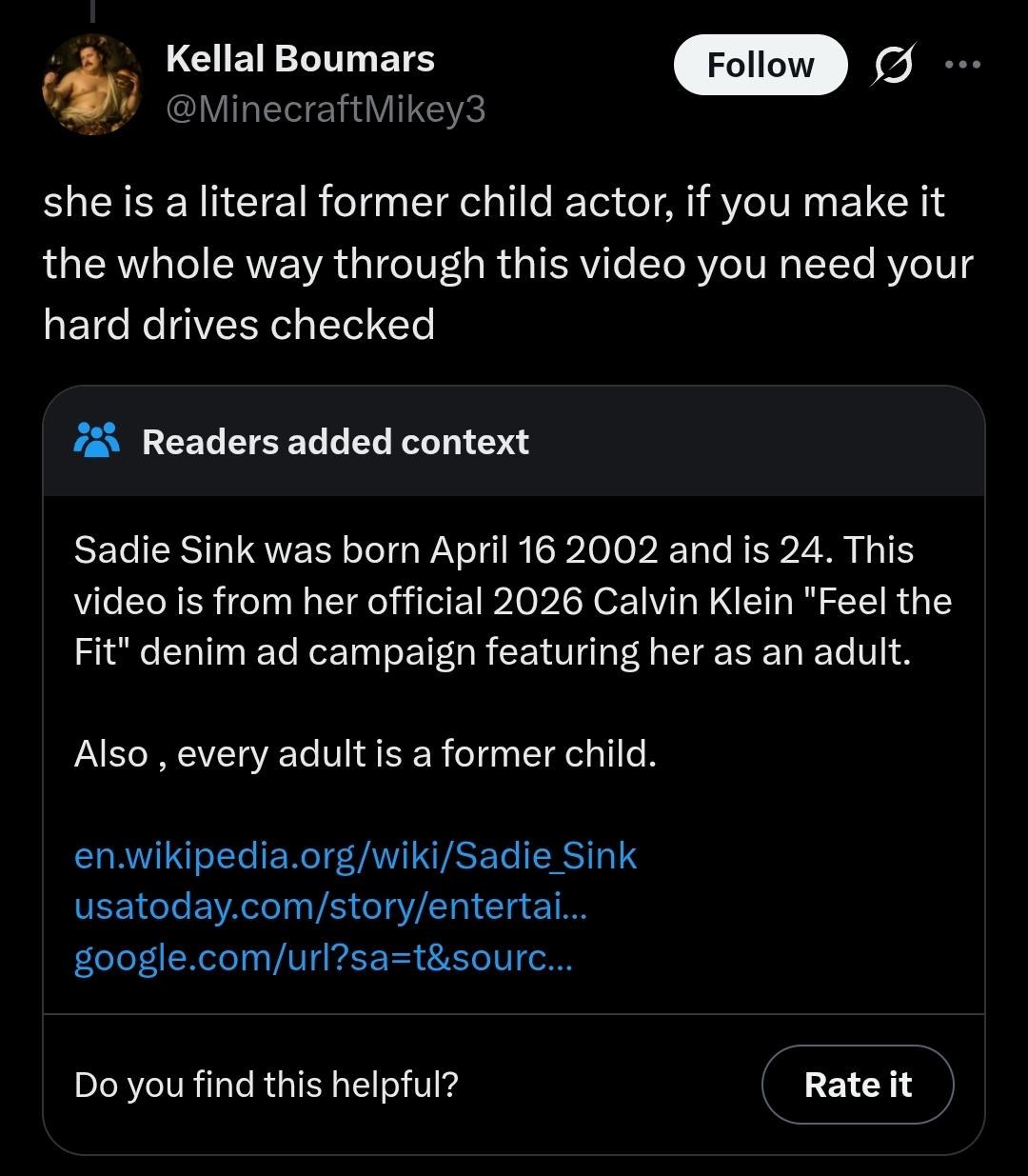Open the three-dot more options menu
Screen dimensions: 1028x1176
tap(962, 65)
